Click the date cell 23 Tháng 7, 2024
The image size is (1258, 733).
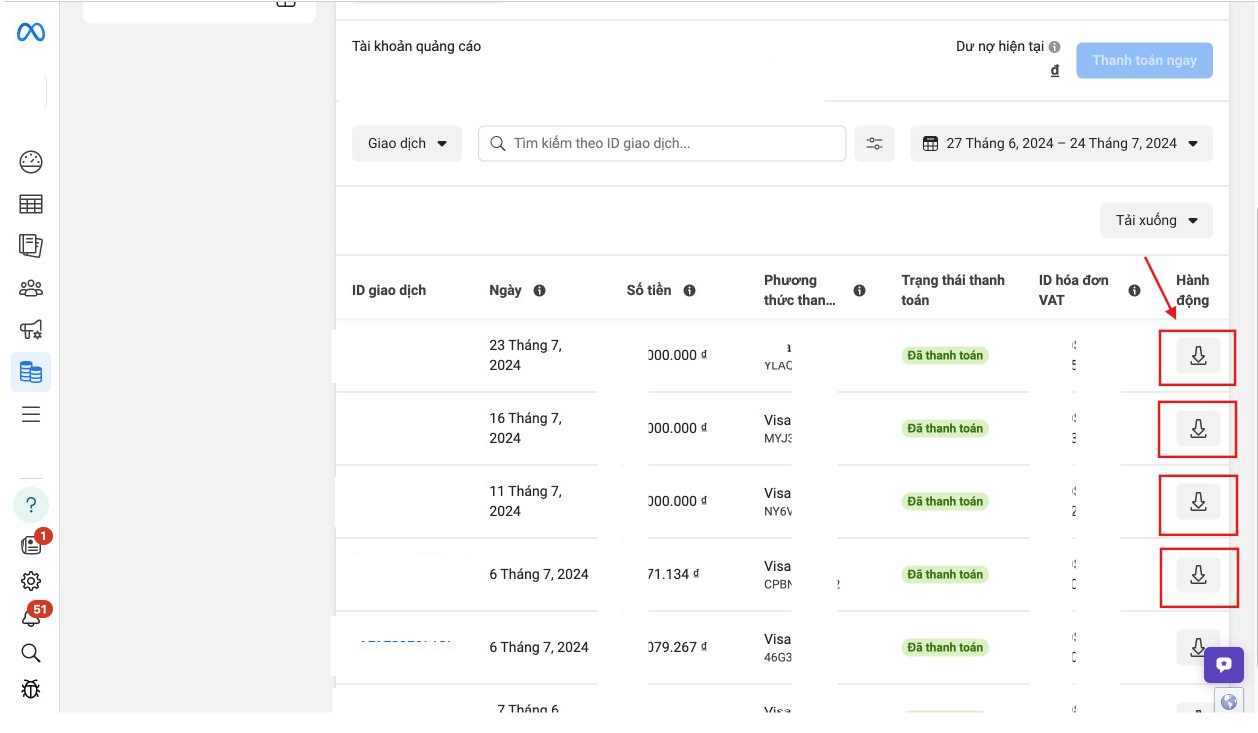(526, 355)
